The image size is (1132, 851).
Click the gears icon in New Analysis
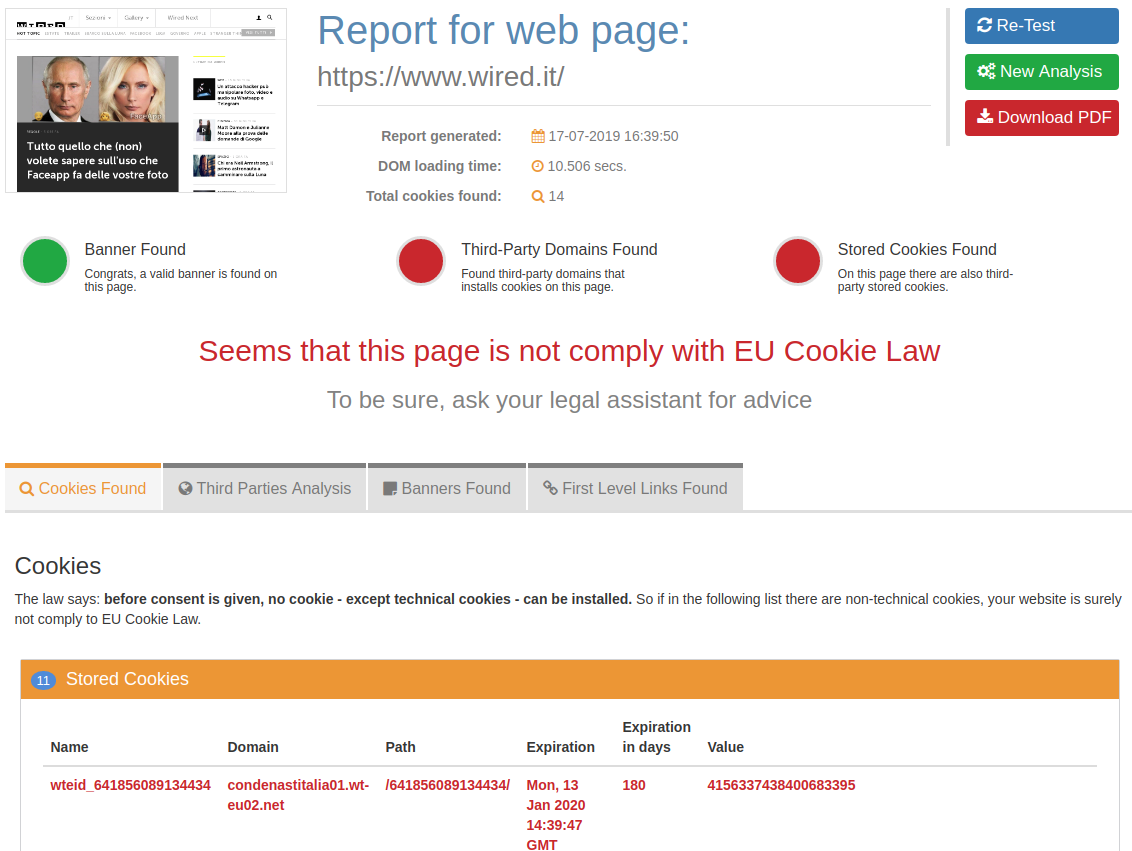point(985,71)
